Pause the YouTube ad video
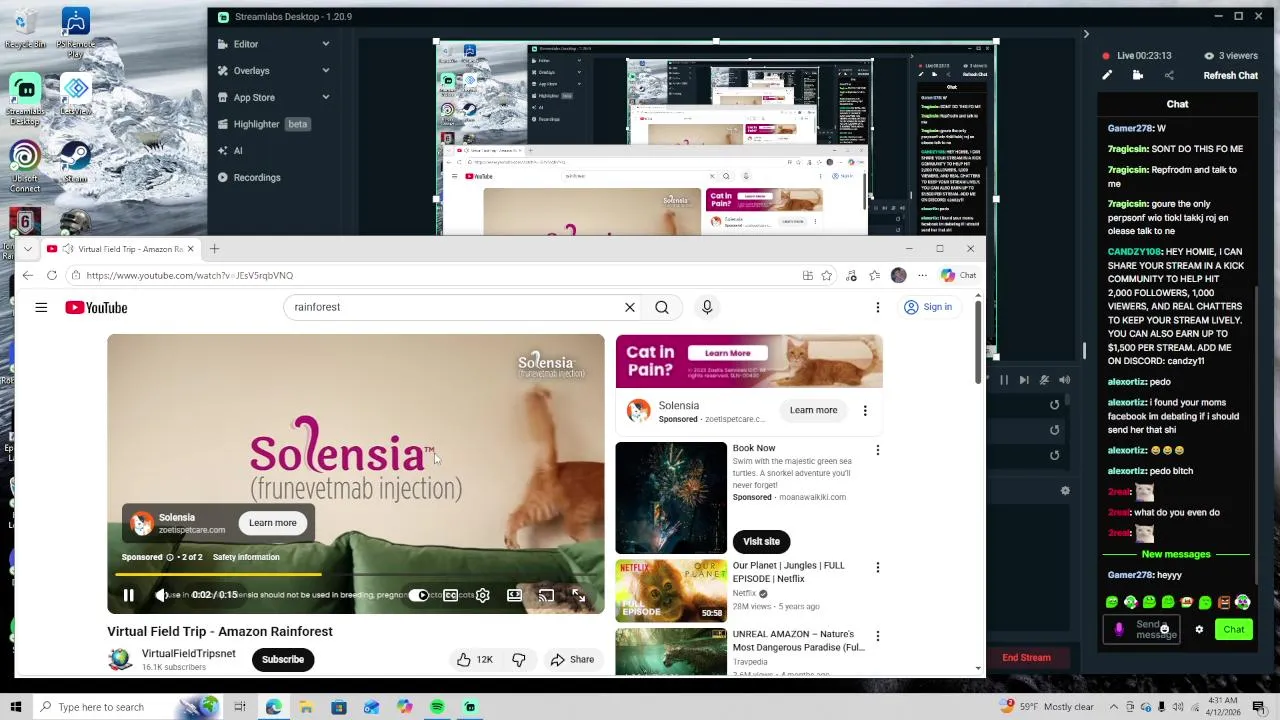This screenshot has height=720, width=1280. [x=128, y=595]
